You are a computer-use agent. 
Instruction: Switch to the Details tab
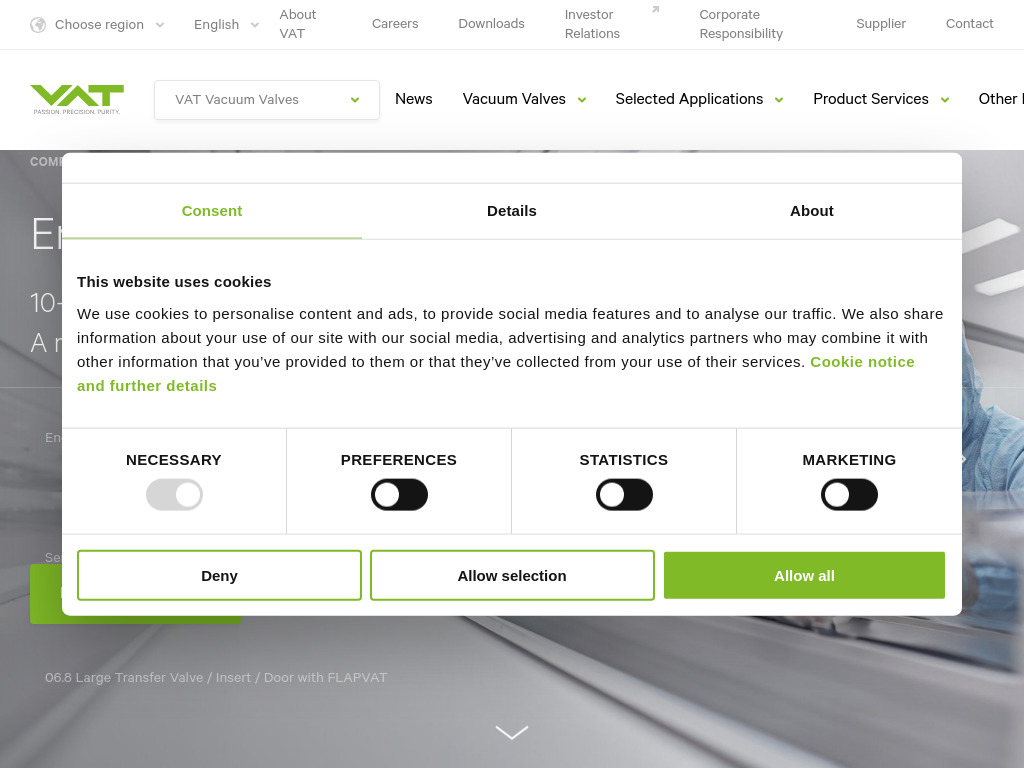pyautogui.click(x=512, y=211)
